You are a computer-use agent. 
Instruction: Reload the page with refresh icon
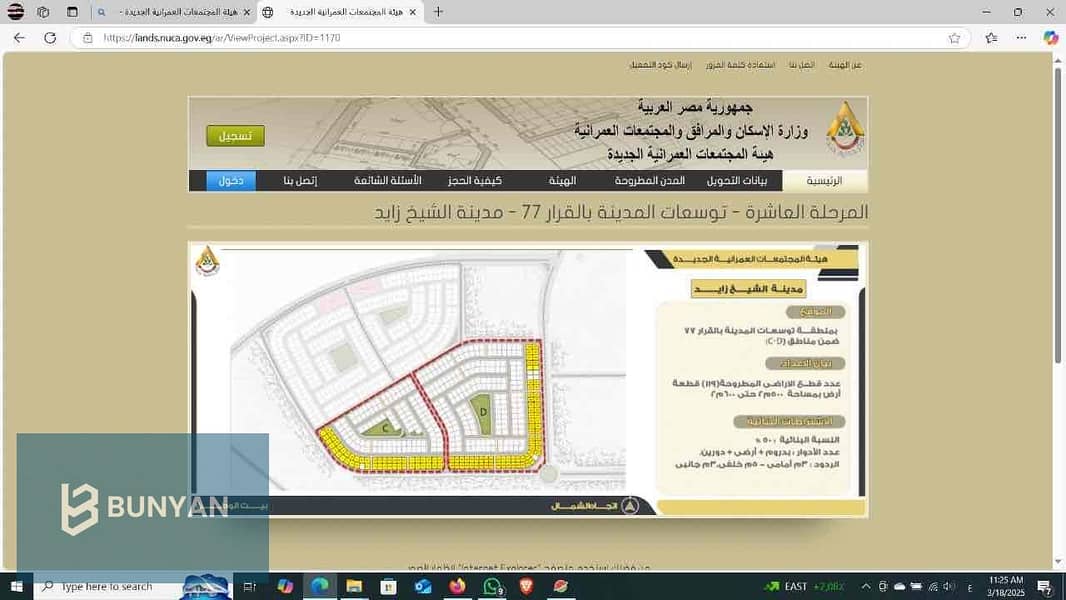[x=50, y=38]
